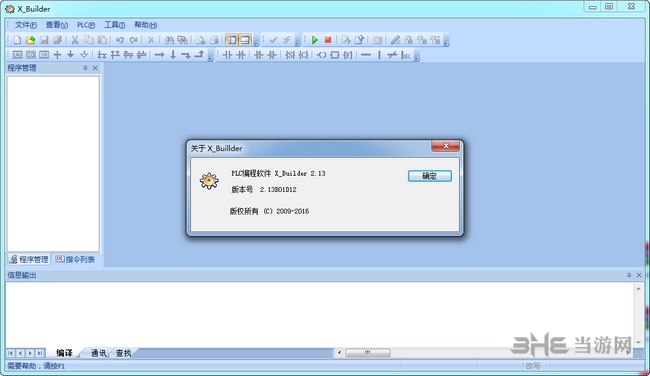650x376 pixels.
Task: Click the download program to PLC icon
Action: (x=346, y=40)
